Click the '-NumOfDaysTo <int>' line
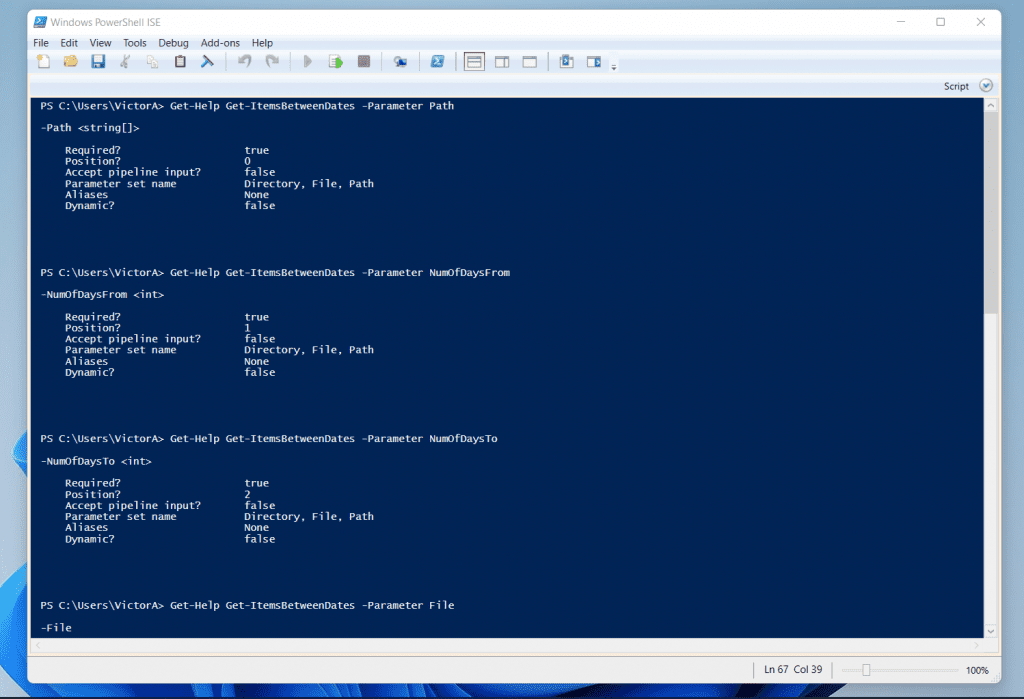This screenshot has width=1024, height=699. pos(96,461)
